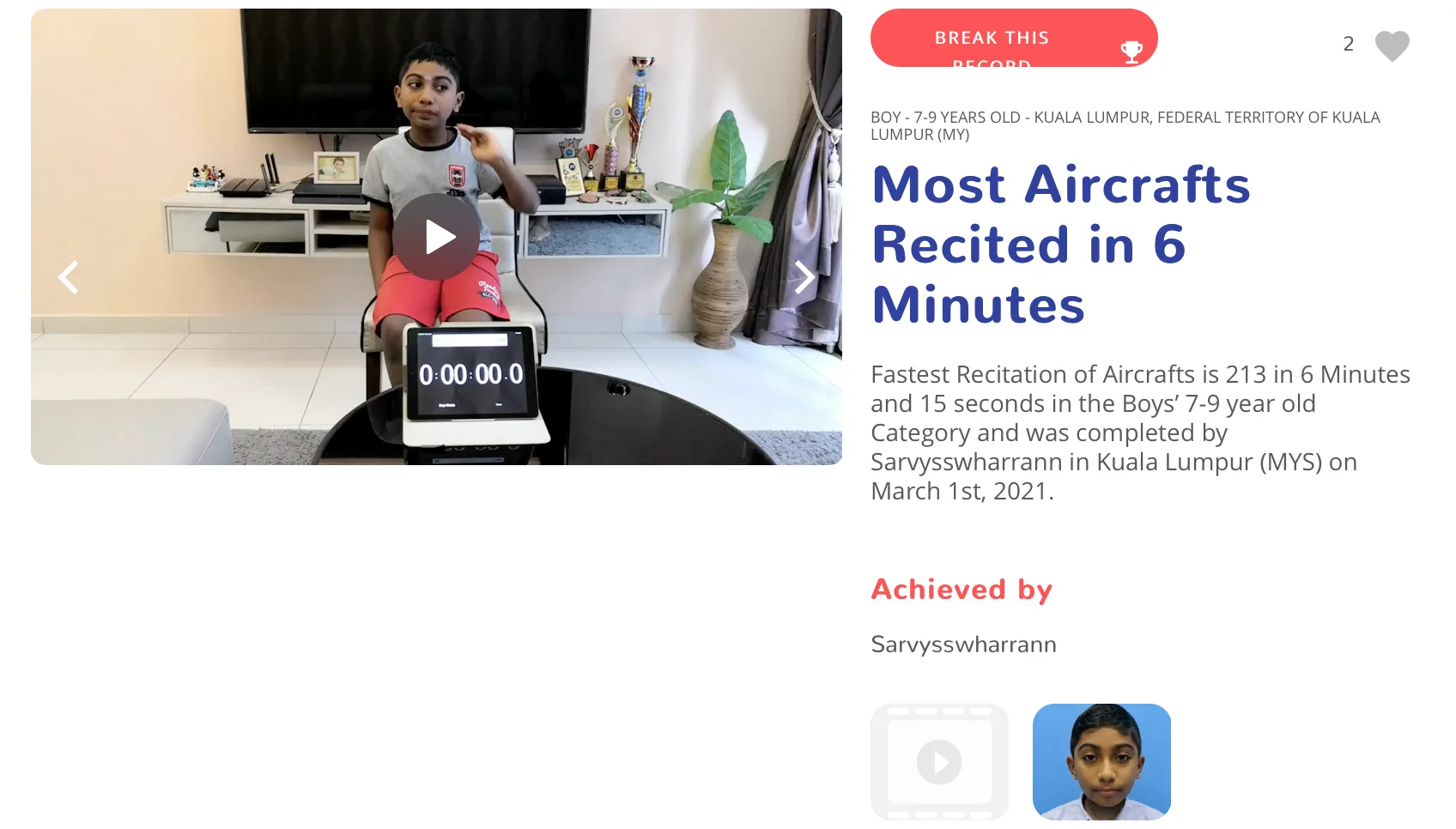
Task: Open the film-strip video thumbnail
Action: 939,762
